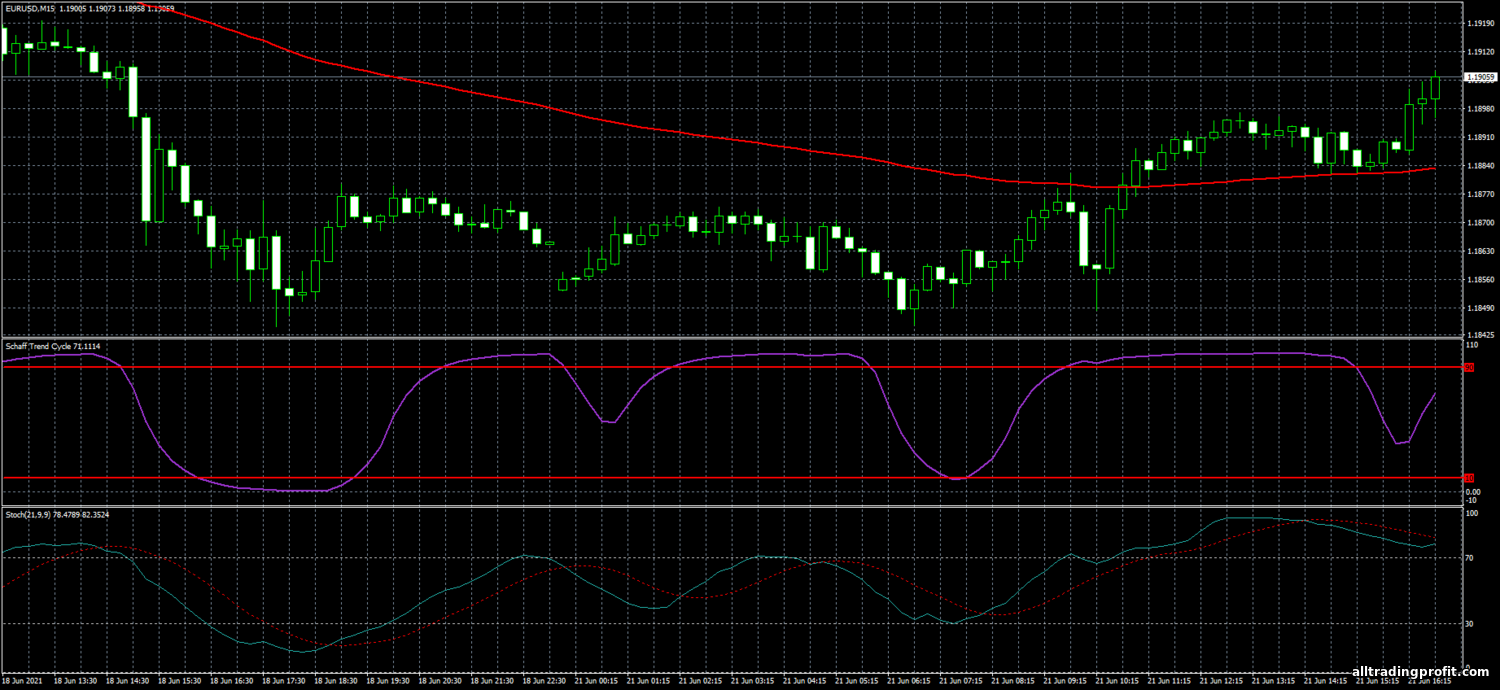
Task: Click time axis label 21 Jun 04:15
Action: (x=805, y=680)
